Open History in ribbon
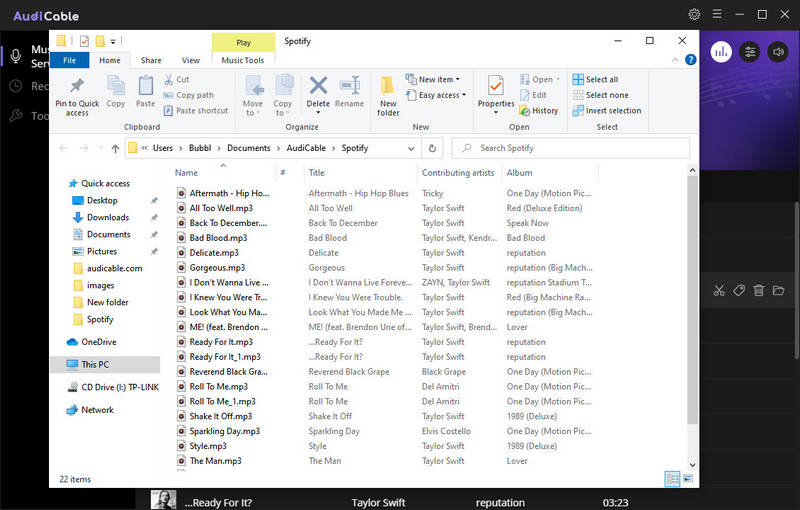Screen dimensions: 800x510 click(x=539, y=111)
